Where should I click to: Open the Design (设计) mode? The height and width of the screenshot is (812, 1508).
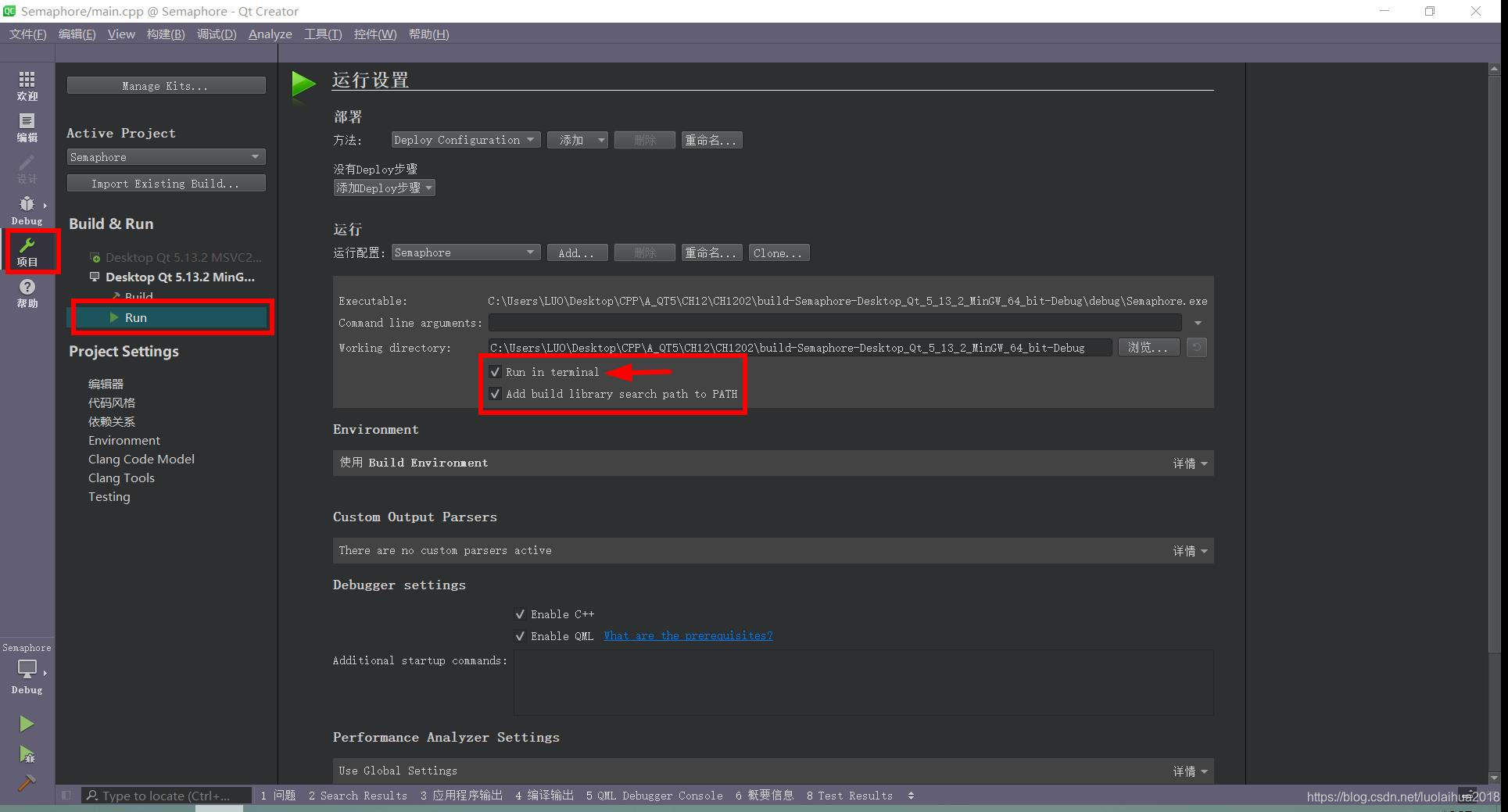click(x=27, y=169)
